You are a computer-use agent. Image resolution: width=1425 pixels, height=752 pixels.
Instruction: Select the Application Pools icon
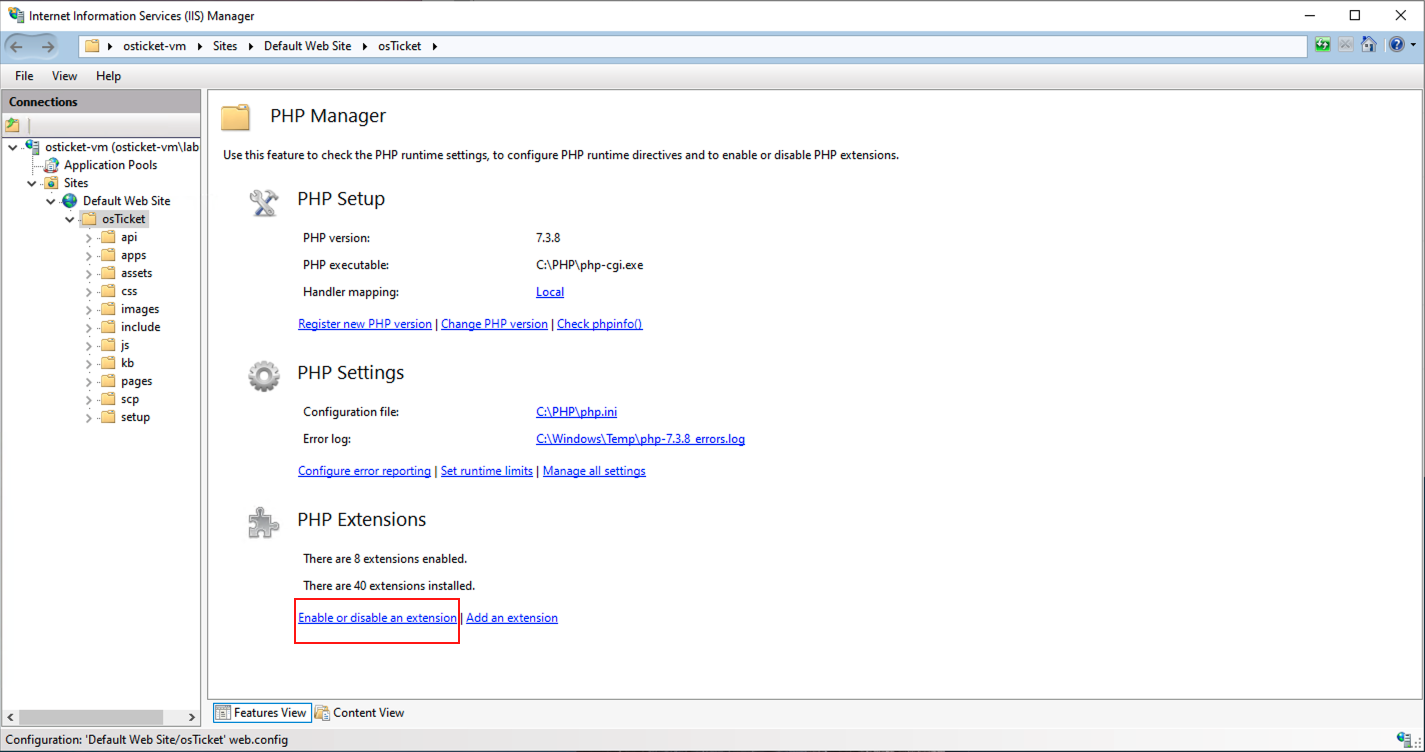coord(52,165)
